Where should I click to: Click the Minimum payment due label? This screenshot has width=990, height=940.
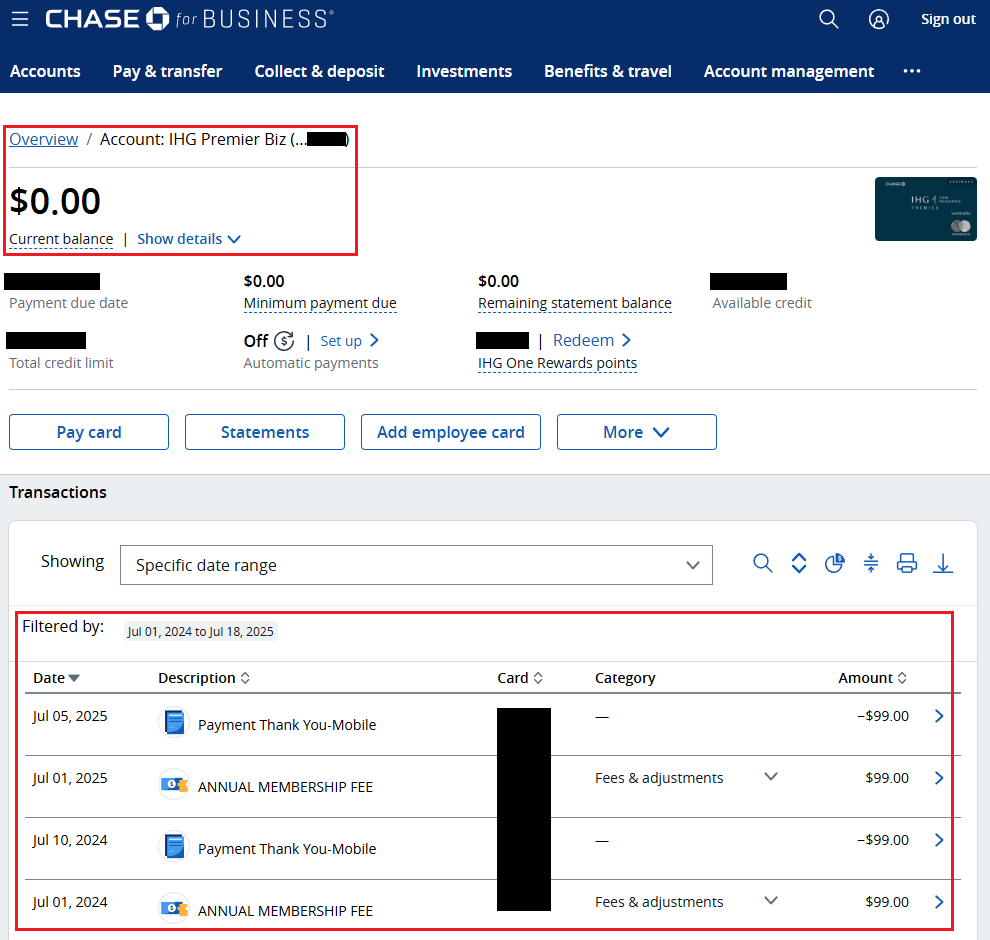click(320, 303)
